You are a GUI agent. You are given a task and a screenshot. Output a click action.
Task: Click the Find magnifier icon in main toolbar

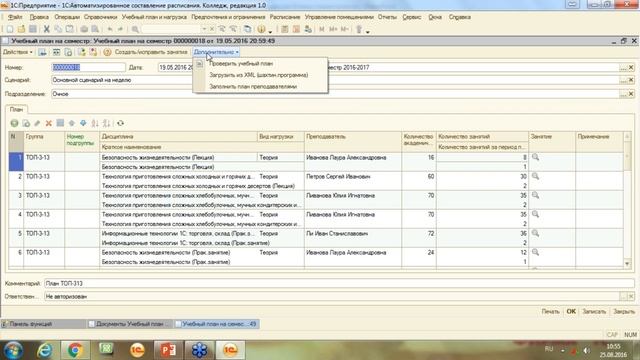(x=135, y=29)
